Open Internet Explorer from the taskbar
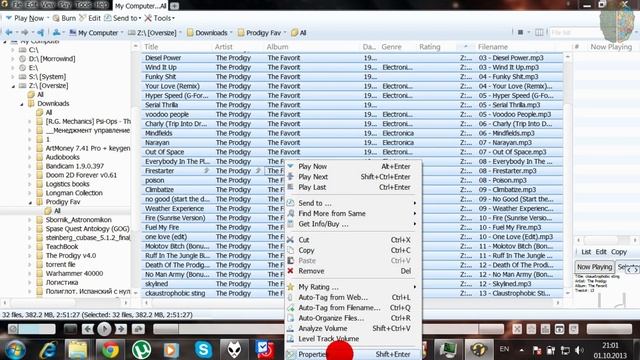640x360 pixels. tap(48, 350)
